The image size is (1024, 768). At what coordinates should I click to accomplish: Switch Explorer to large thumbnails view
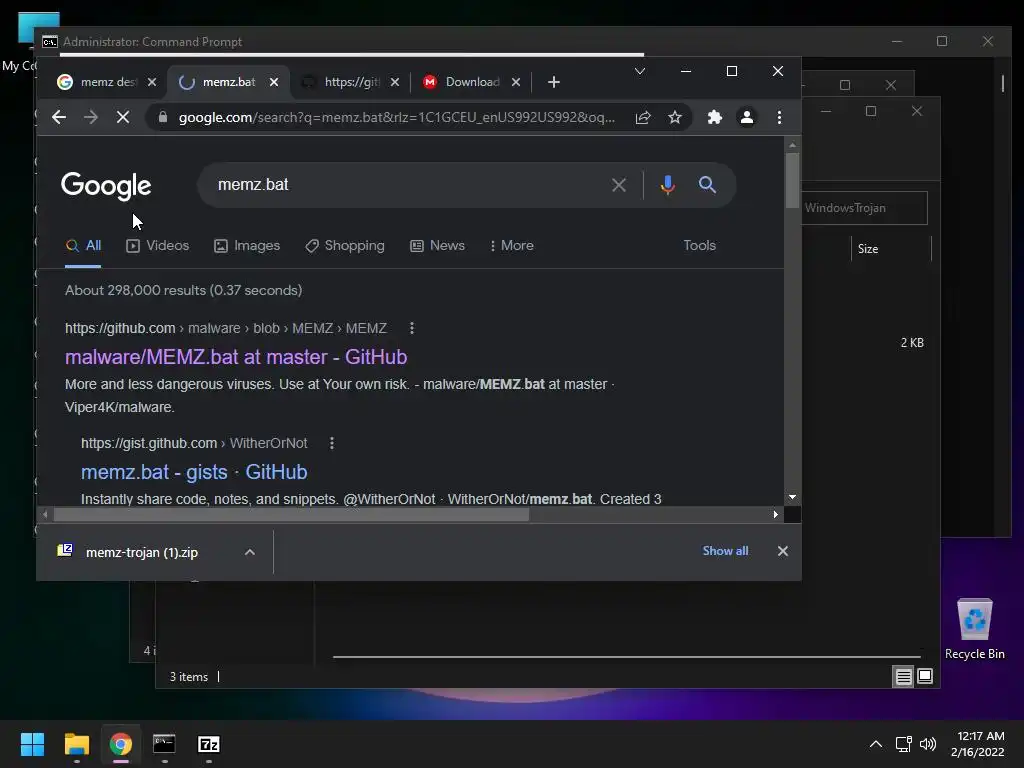[925, 676]
